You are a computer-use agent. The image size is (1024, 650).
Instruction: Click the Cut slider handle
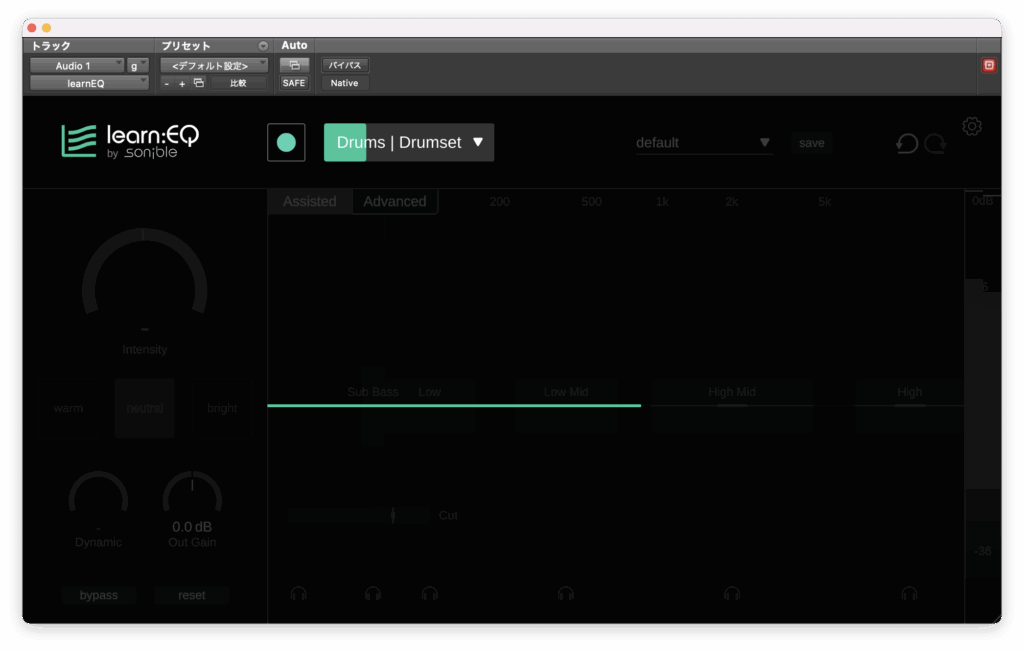point(392,515)
